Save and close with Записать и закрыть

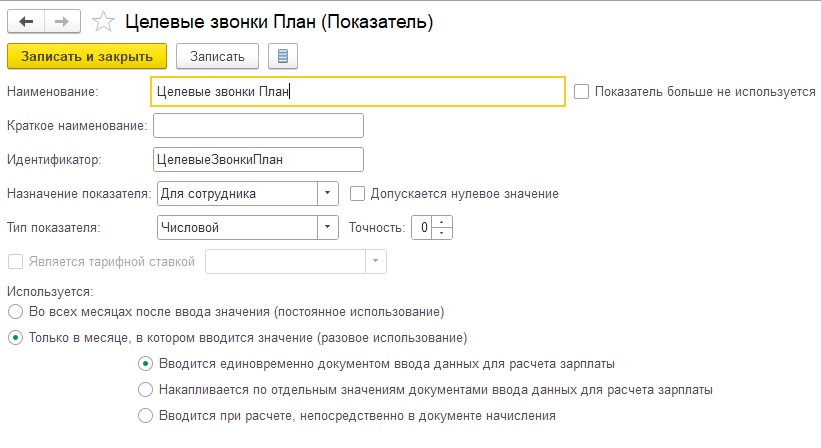(87, 56)
